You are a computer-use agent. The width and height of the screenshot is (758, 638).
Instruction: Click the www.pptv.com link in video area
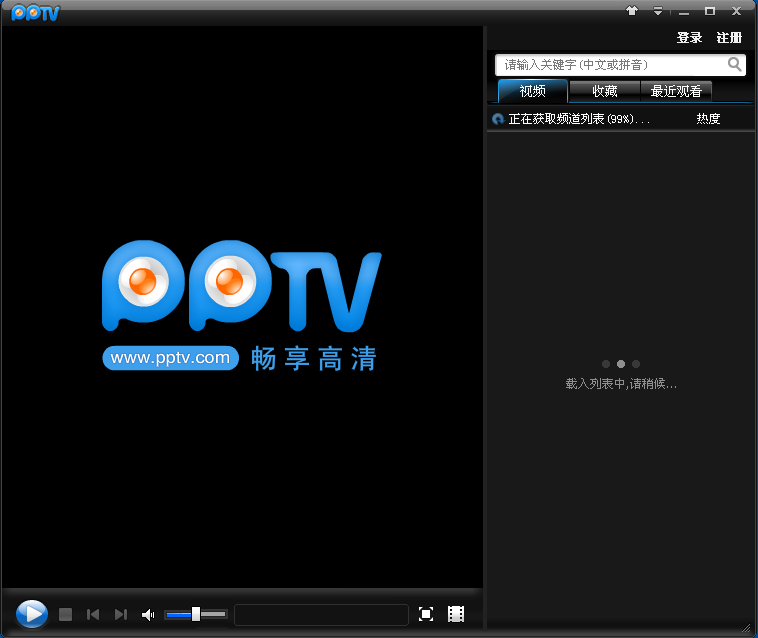click(x=171, y=358)
